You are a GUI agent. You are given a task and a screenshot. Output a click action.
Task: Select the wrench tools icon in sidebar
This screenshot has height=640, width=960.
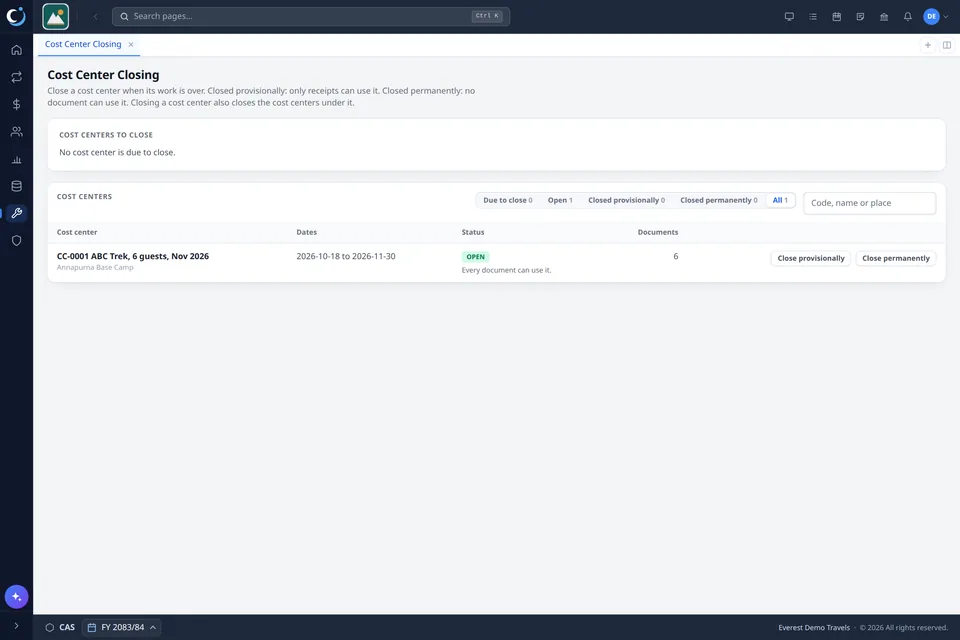click(17, 213)
